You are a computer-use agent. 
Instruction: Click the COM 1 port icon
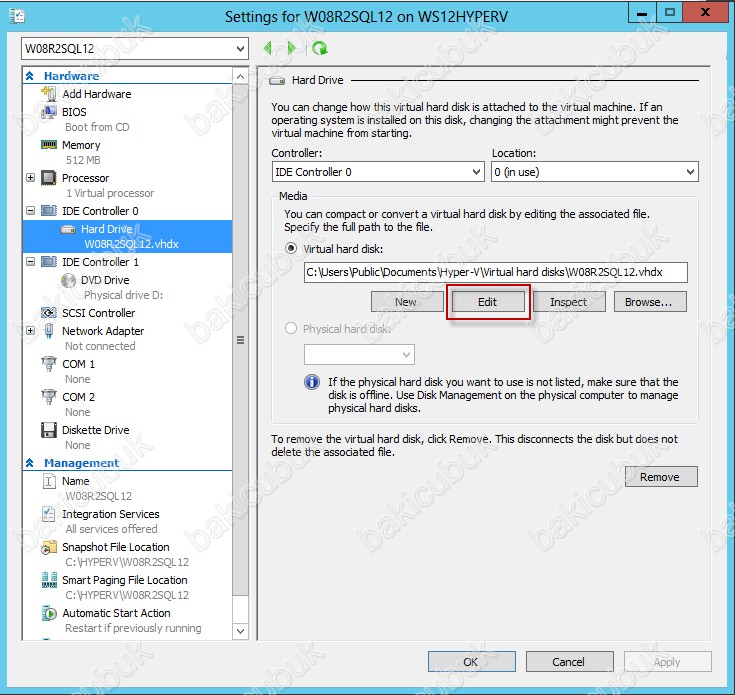49,364
